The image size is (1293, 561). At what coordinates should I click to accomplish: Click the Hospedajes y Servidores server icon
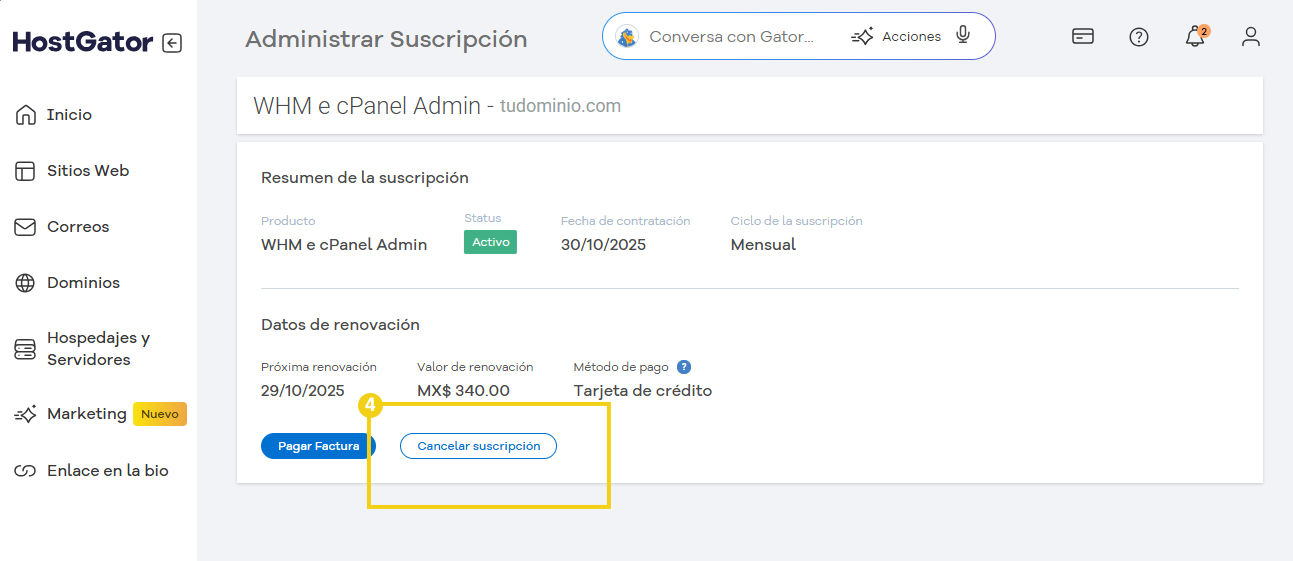point(26,349)
